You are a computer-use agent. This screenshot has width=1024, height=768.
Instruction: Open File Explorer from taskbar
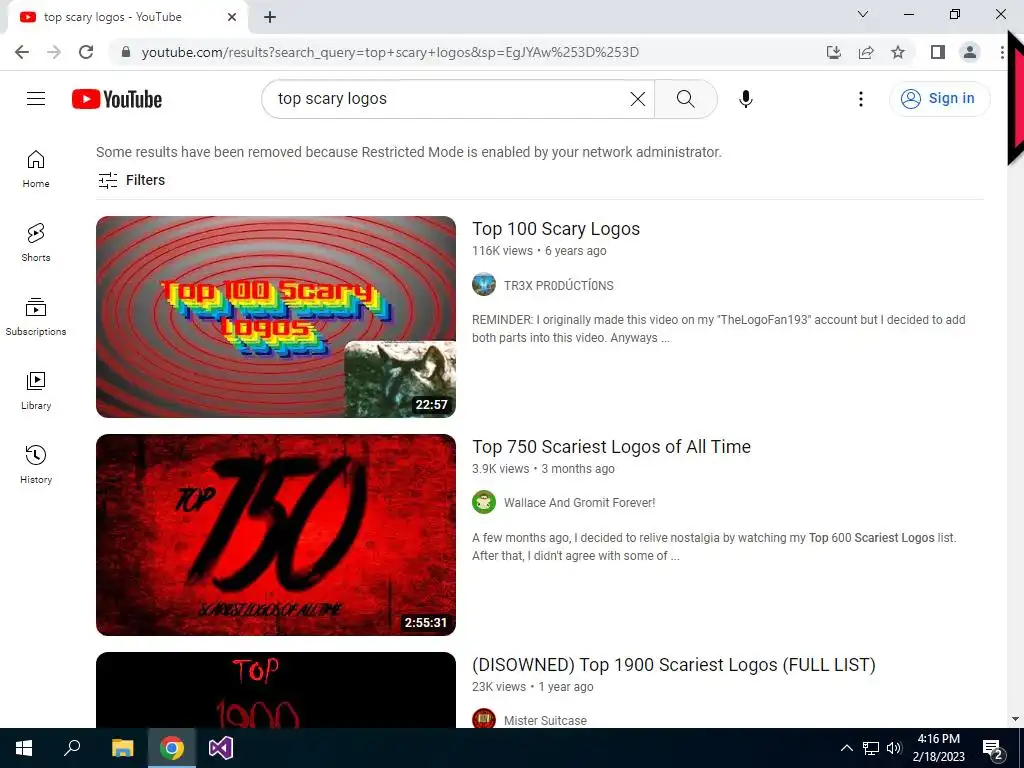click(x=122, y=748)
